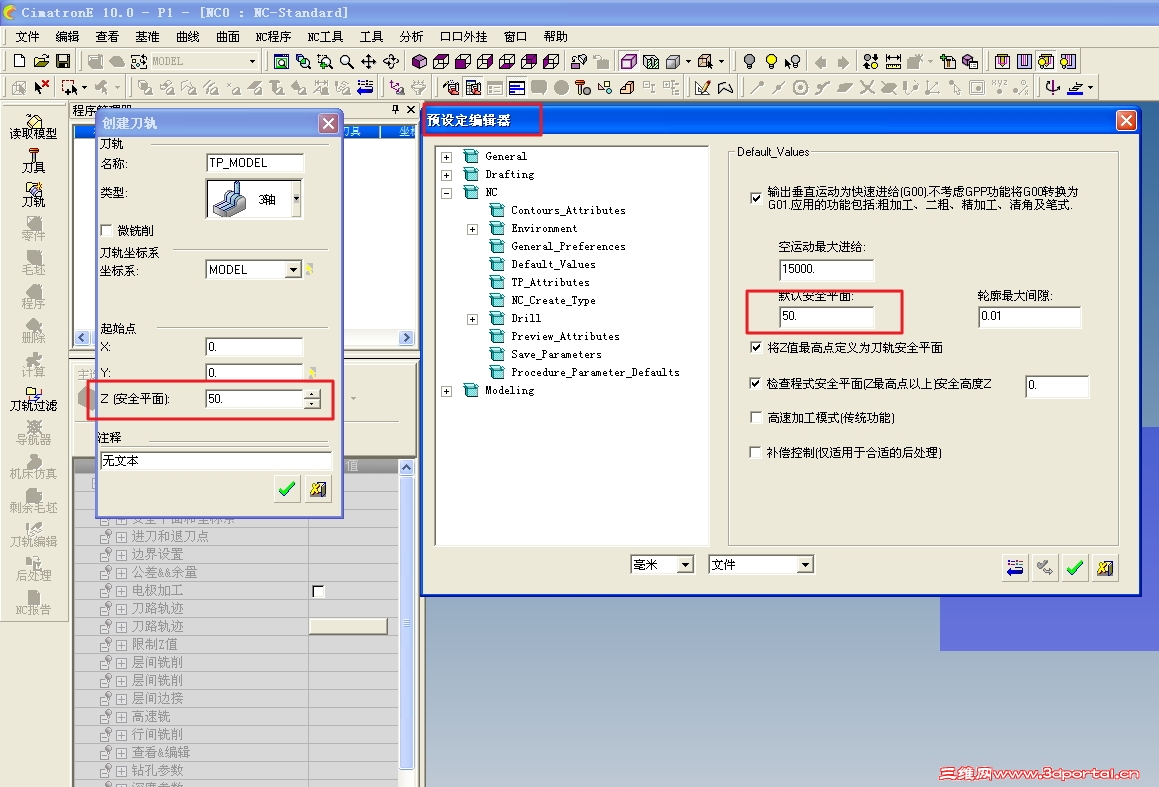This screenshot has height=787, width=1159.
Task: Toggle the 微铣削 checkbox
Action: pyautogui.click(x=106, y=231)
